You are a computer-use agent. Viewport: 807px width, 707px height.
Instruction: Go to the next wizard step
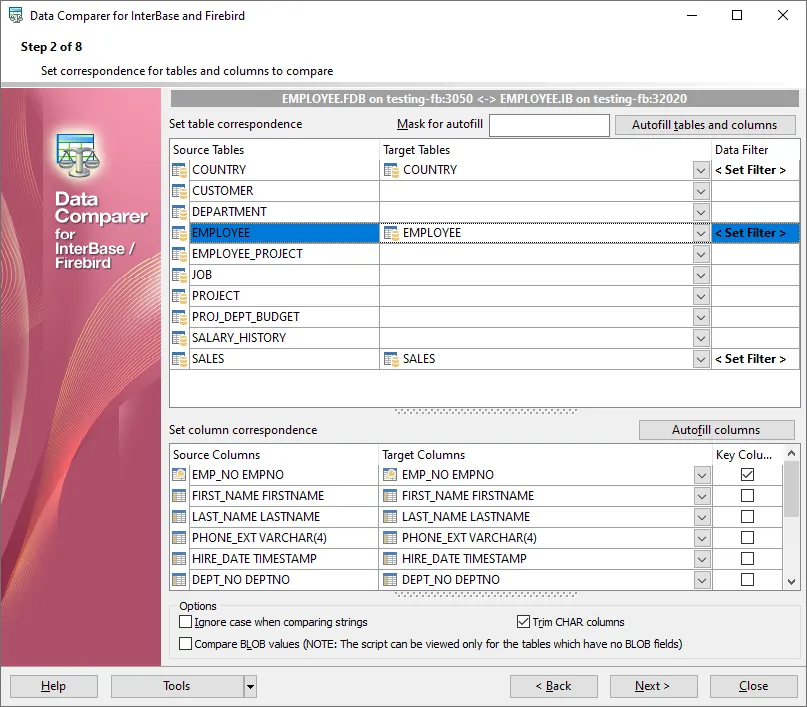click(653, 686)
